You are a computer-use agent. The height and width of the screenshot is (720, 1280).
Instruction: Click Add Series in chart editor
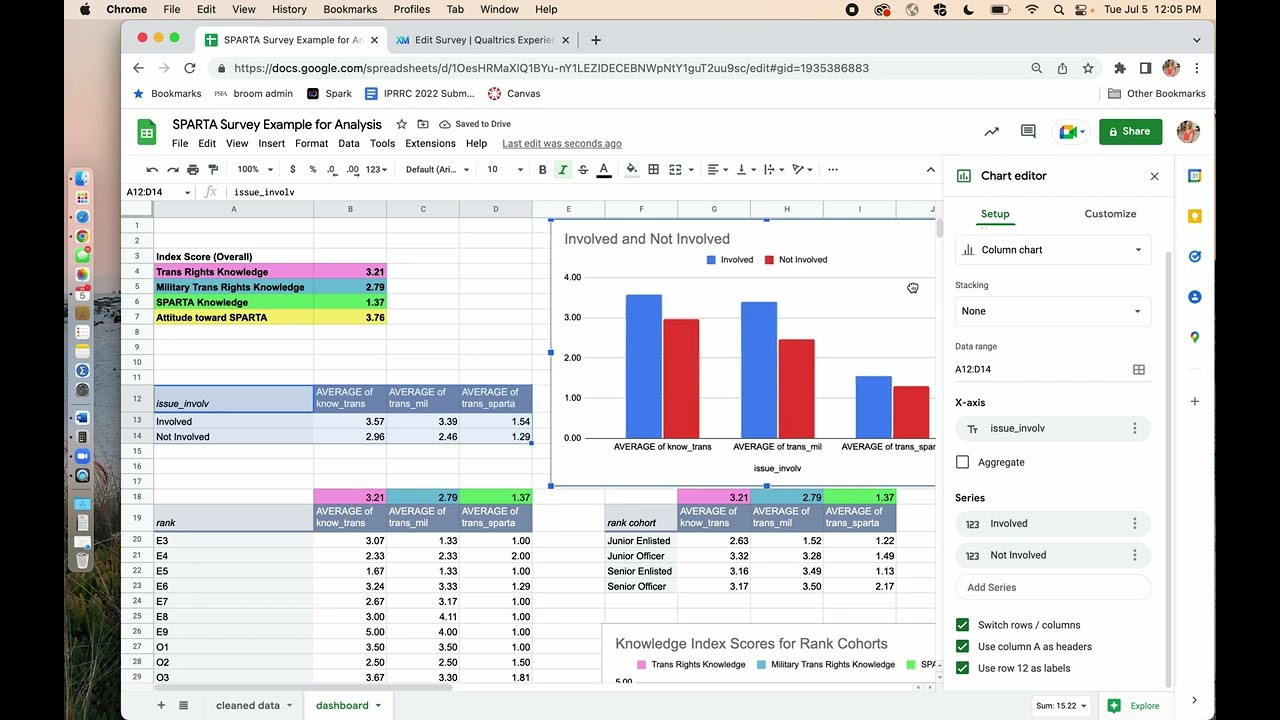coord(1053,588)
